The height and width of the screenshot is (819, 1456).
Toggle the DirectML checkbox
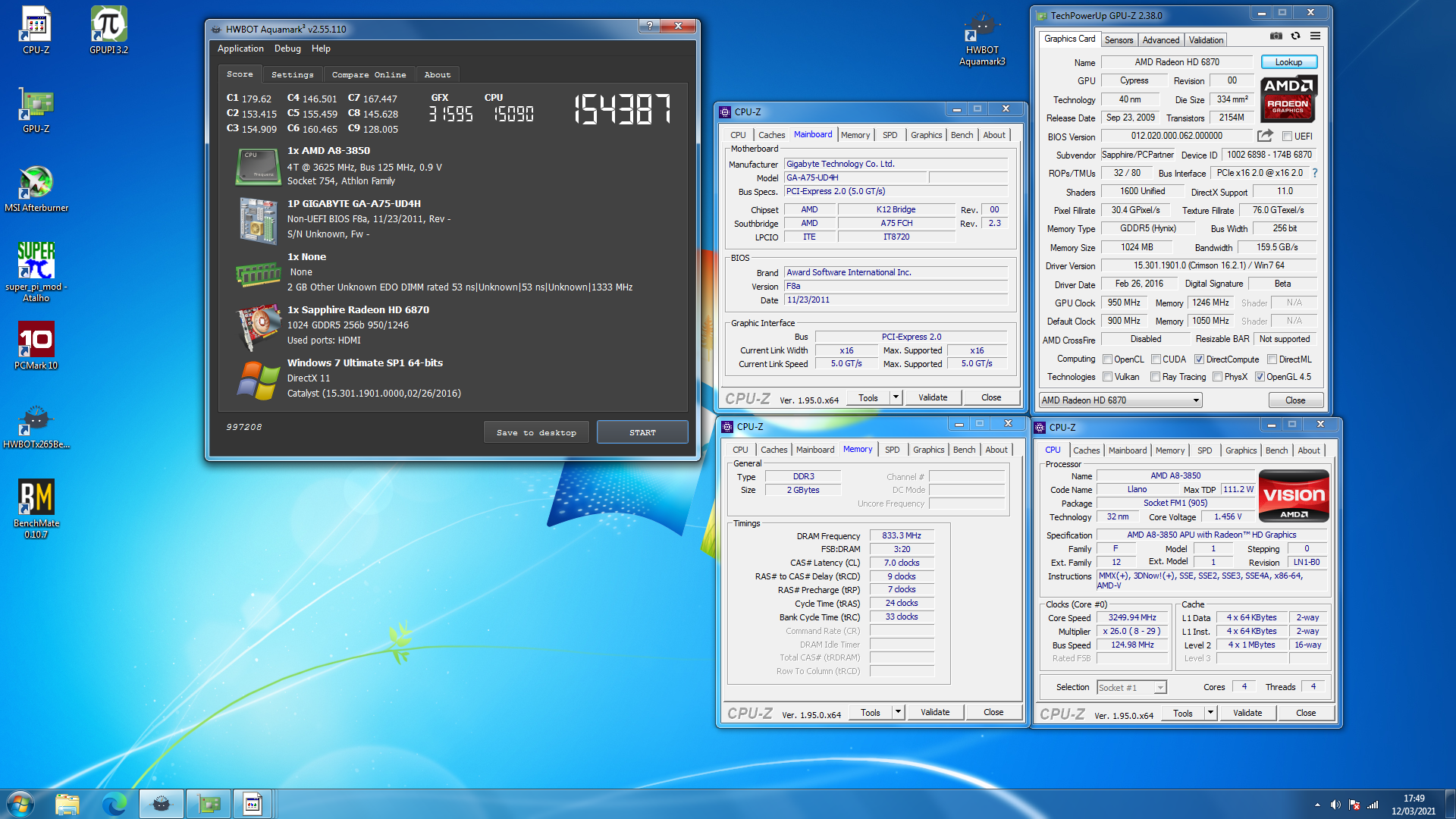tap(1272, 359)
